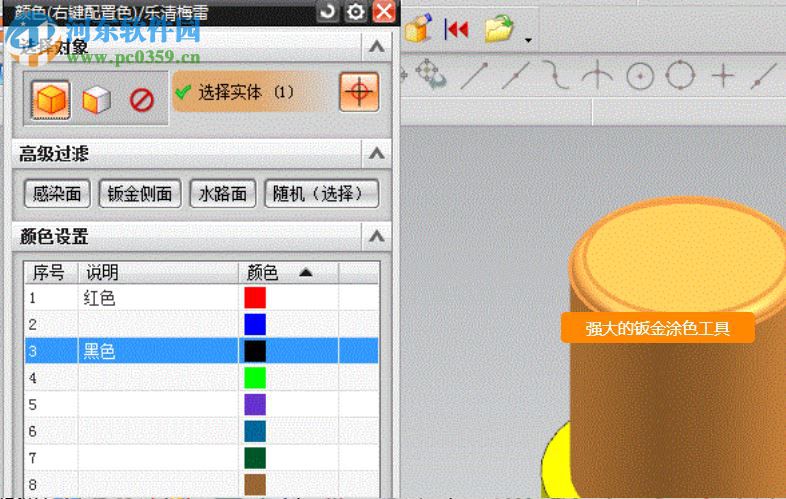Click the 红色 description text
Screen dimensions: 786x499
pyautogui.click(x=99, y=298)
